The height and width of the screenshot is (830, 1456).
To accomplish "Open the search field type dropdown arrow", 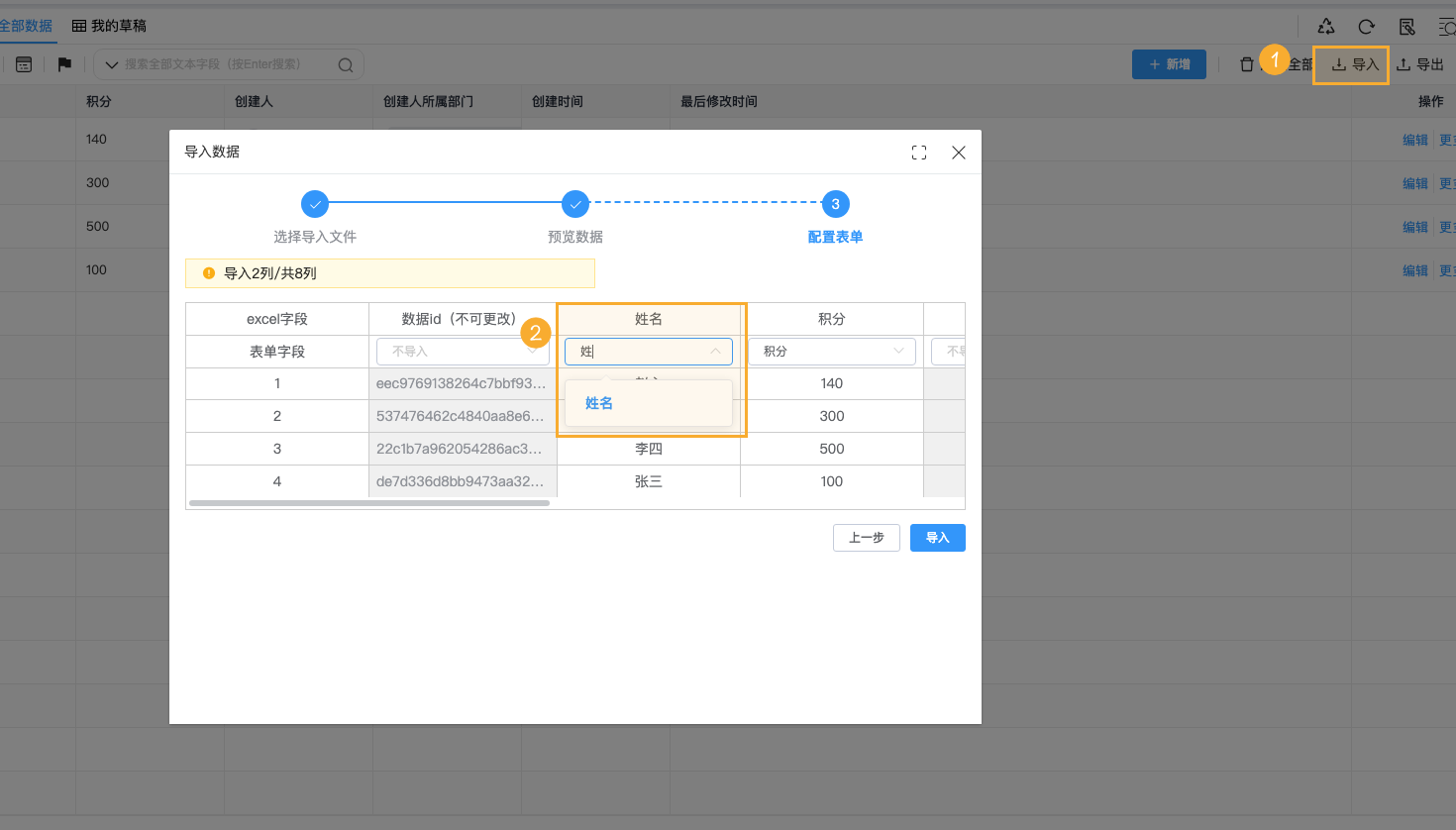I will (112, 65).
